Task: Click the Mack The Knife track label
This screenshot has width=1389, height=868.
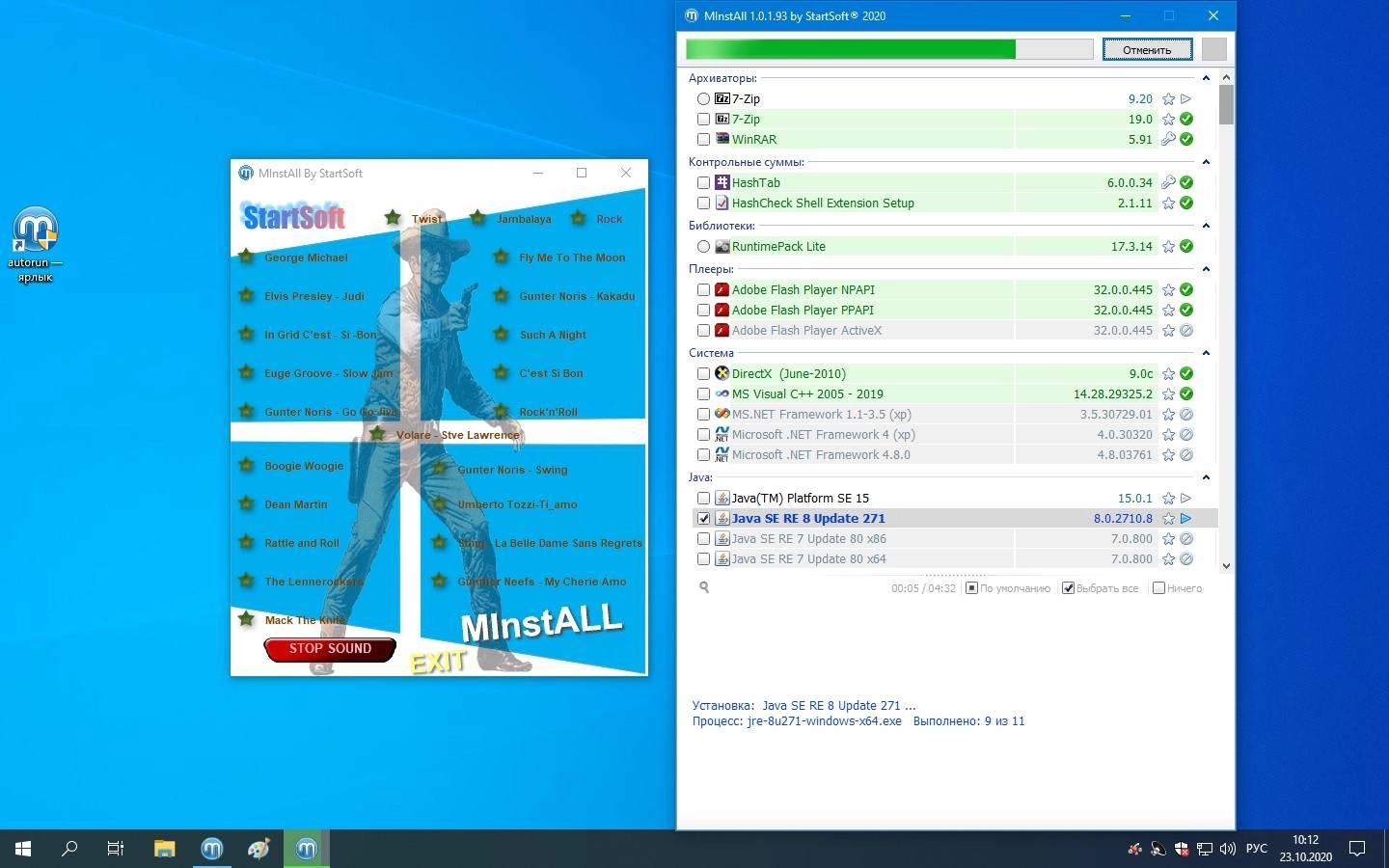Action: pos(305,620)
